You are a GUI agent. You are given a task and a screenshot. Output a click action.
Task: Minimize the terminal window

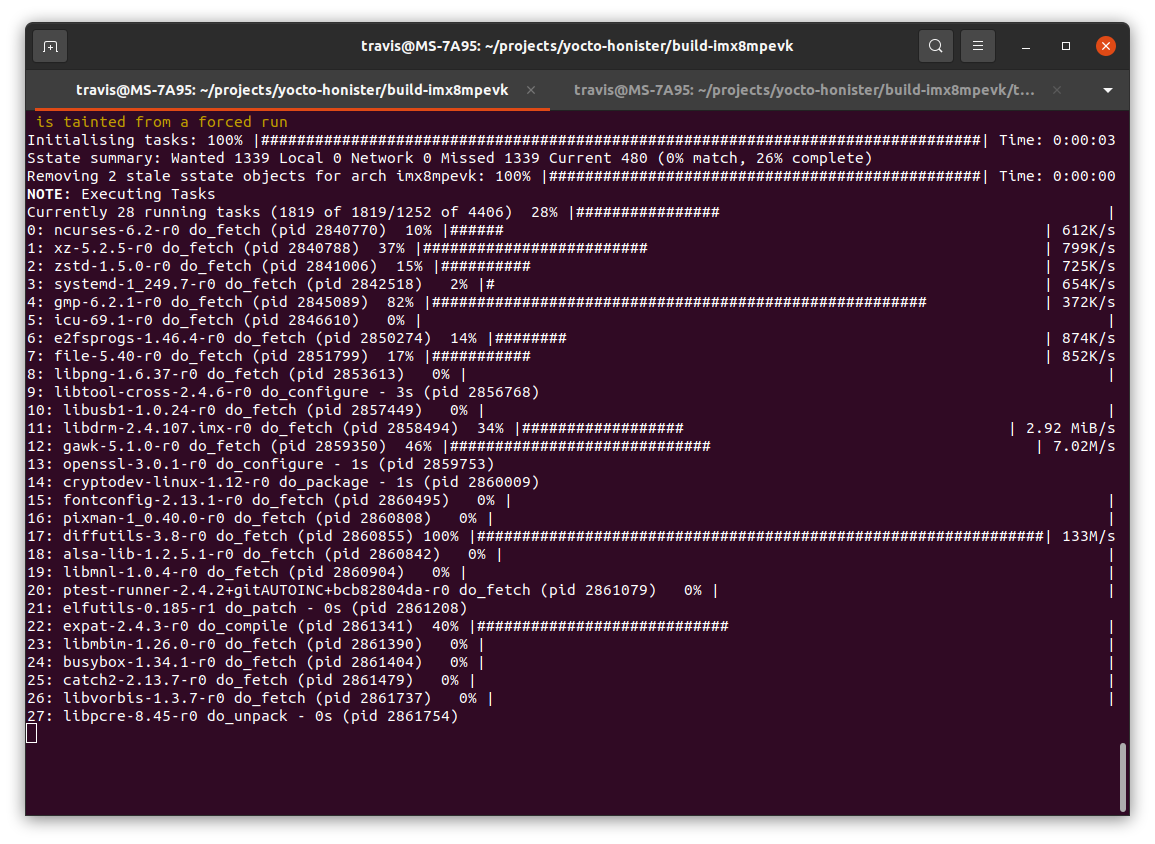tap(1025, 46)
